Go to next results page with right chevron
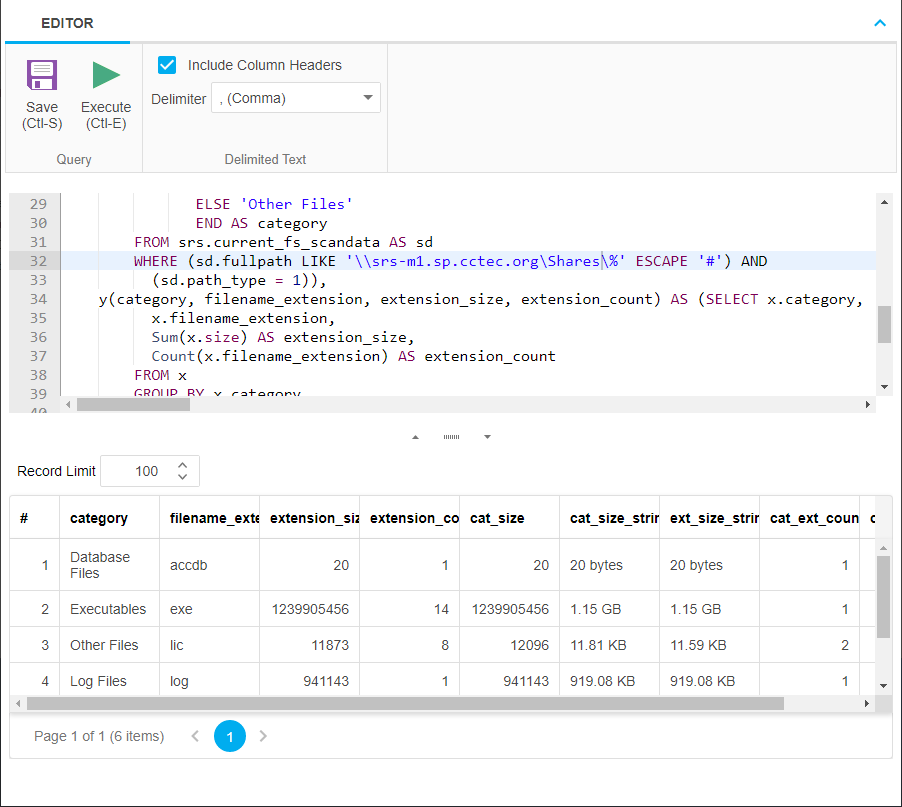The image size is (902, 807). coord(262,736)
